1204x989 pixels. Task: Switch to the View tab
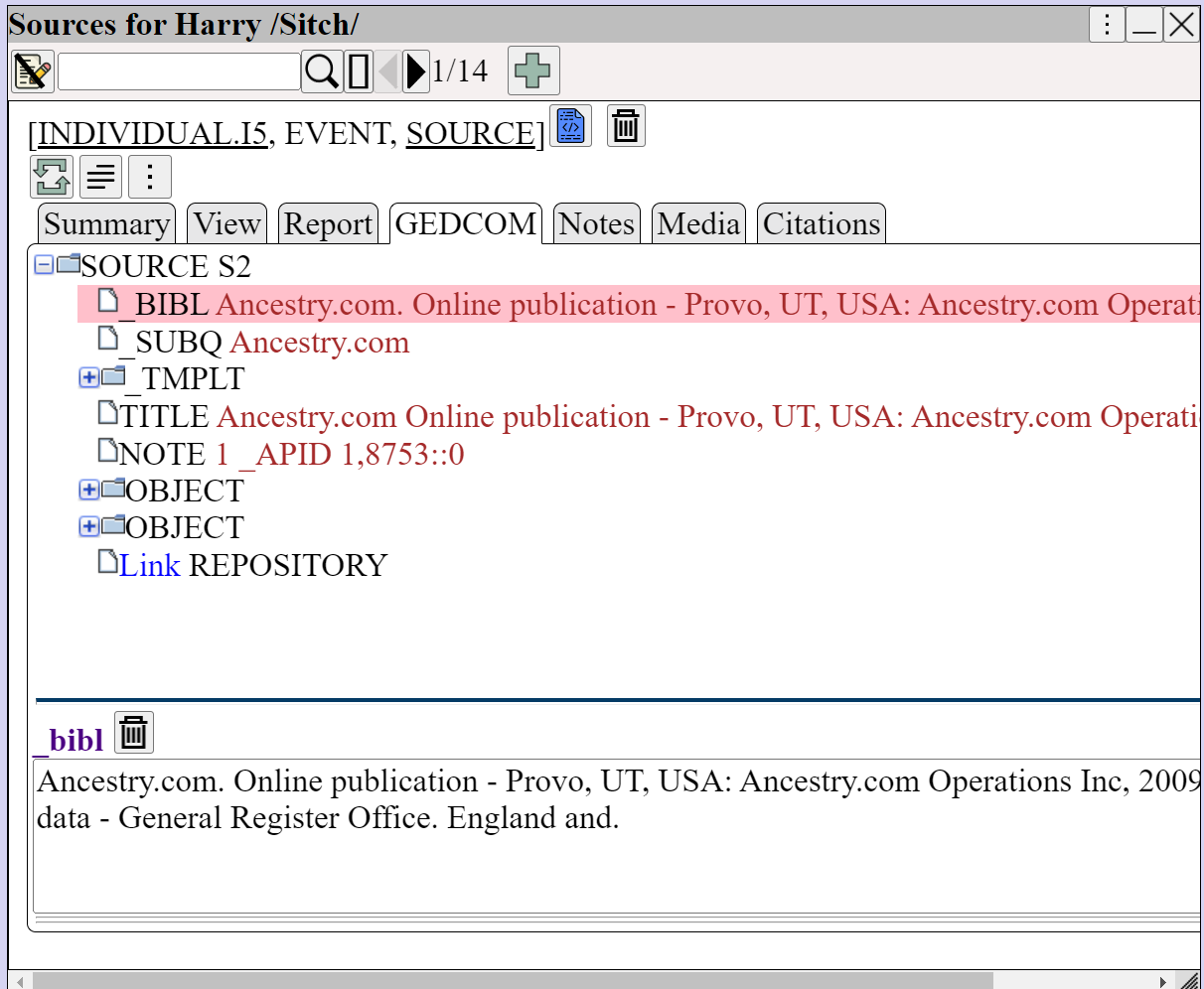[x=227, y=223]
